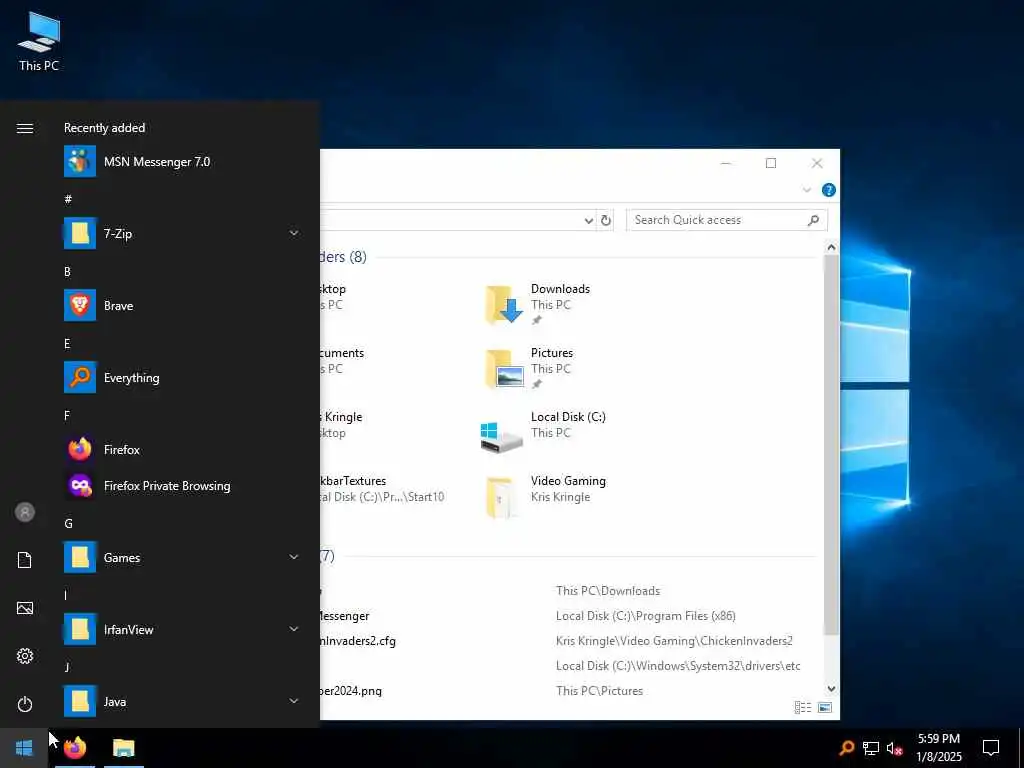Open Pictures from Start sidebar
The image size is (1024, 768).
coord(25,608)
